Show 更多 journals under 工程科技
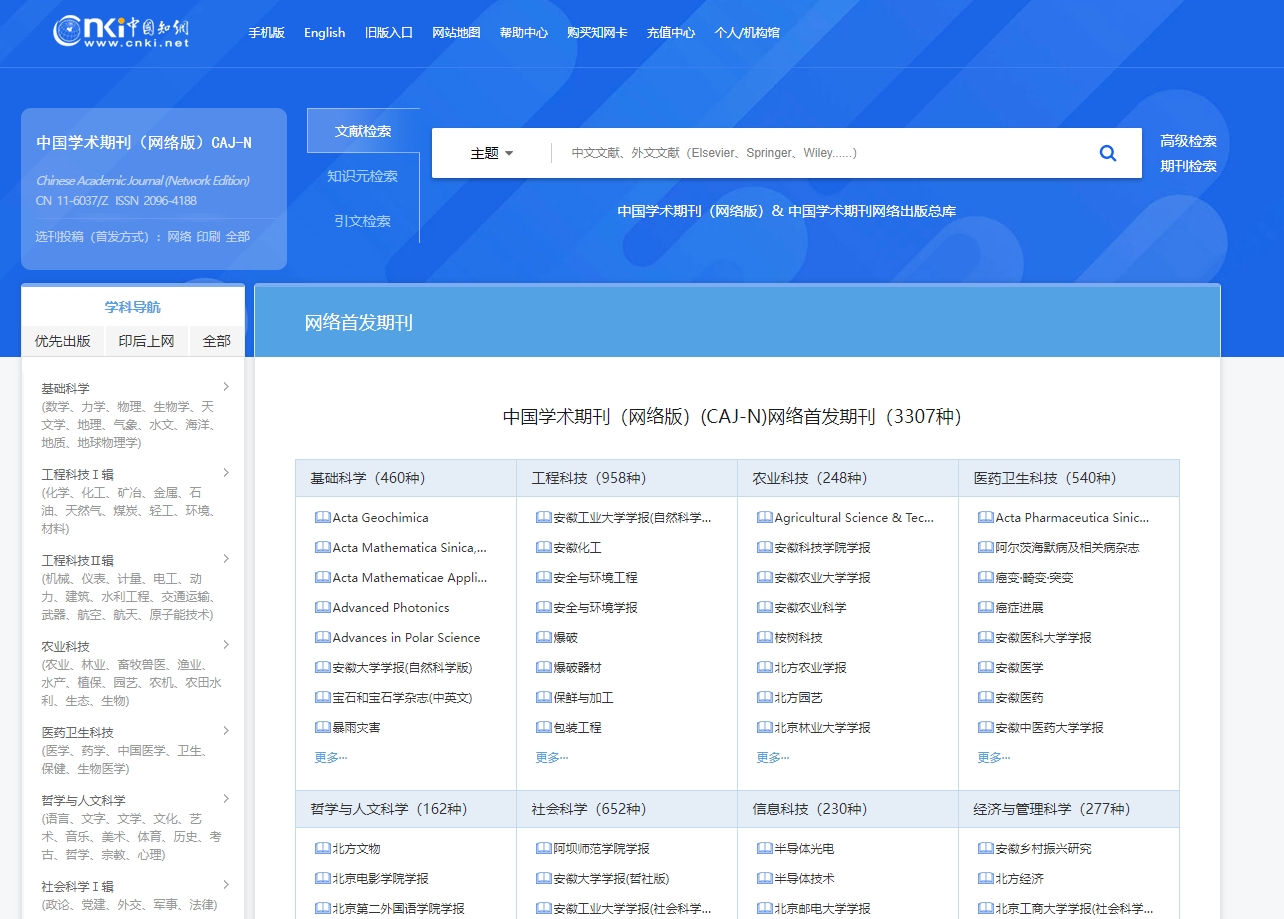Viewport: 1284px width, 919px height. (x=552, y=757)
